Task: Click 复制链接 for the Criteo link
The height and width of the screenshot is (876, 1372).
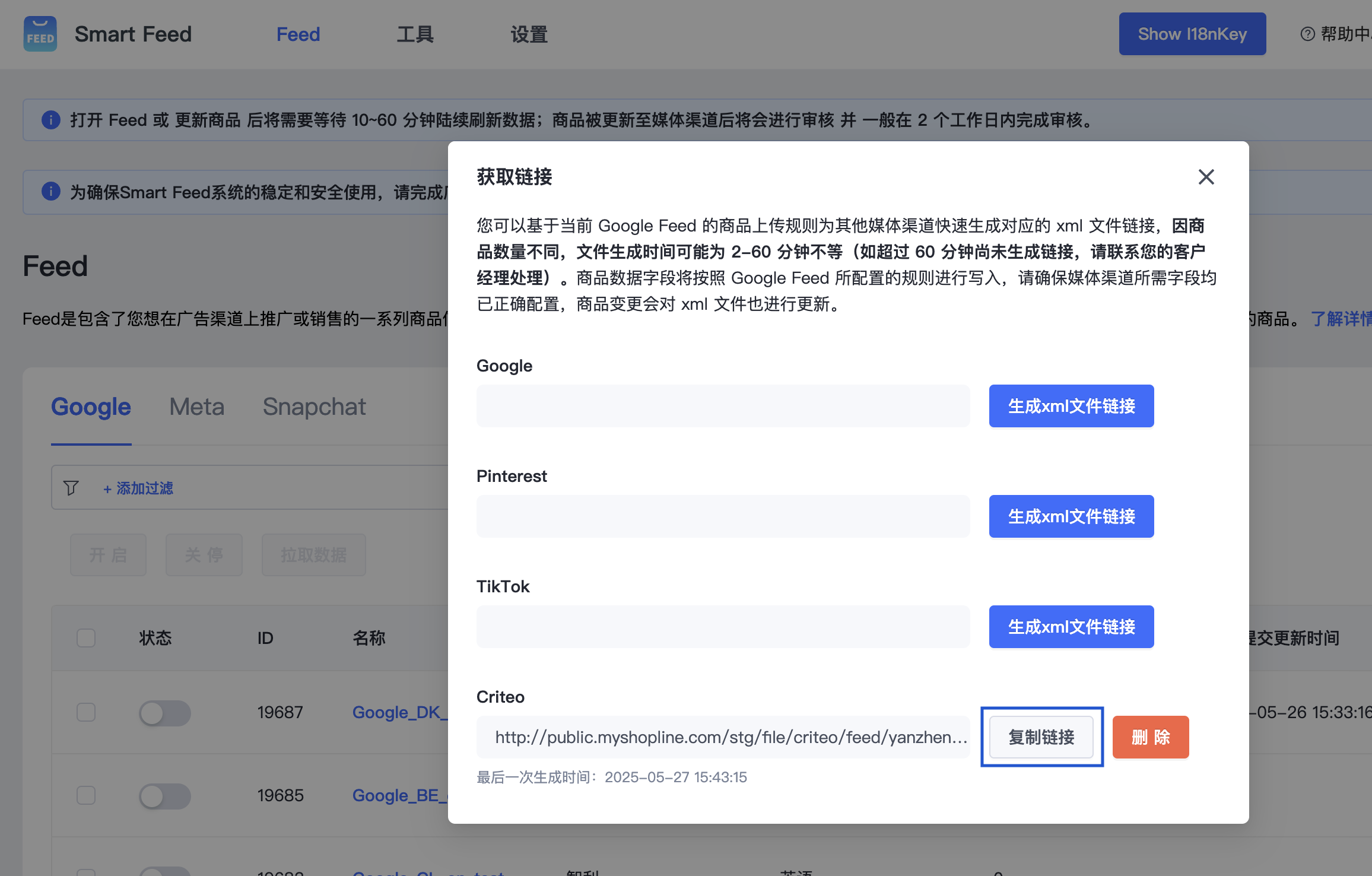Action: (1041, 737)
